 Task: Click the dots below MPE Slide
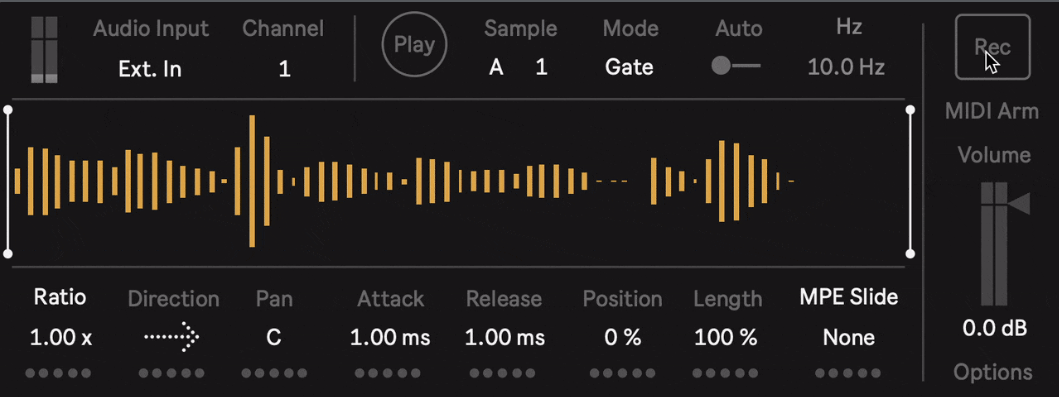click(x=848, y=373)
